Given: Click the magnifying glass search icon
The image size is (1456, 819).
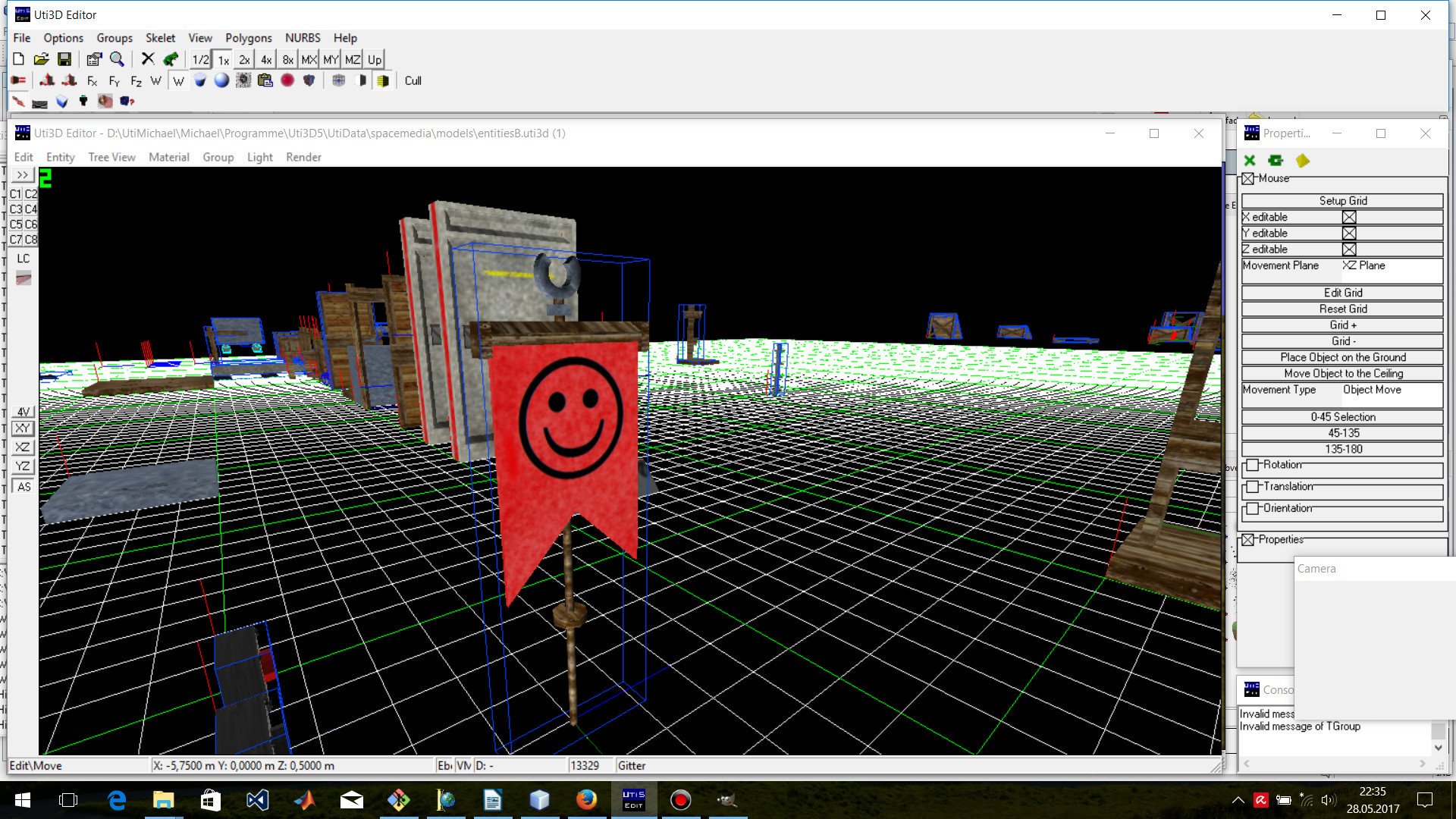Looking at the screenshot, I should [117, 59].
